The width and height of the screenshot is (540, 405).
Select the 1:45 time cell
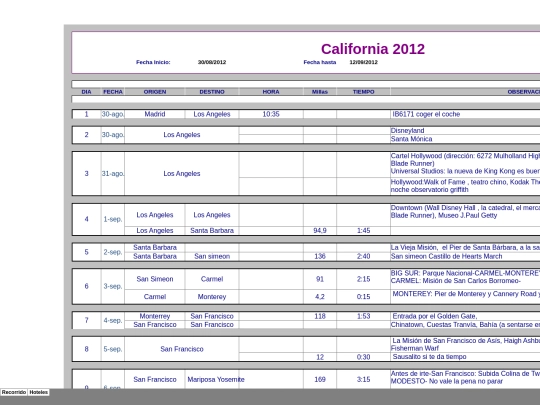click(x=363, y=231)
